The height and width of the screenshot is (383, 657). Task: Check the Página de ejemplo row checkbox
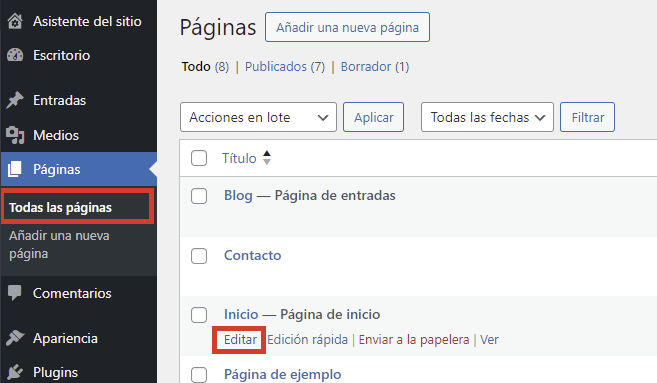[199, 375]
